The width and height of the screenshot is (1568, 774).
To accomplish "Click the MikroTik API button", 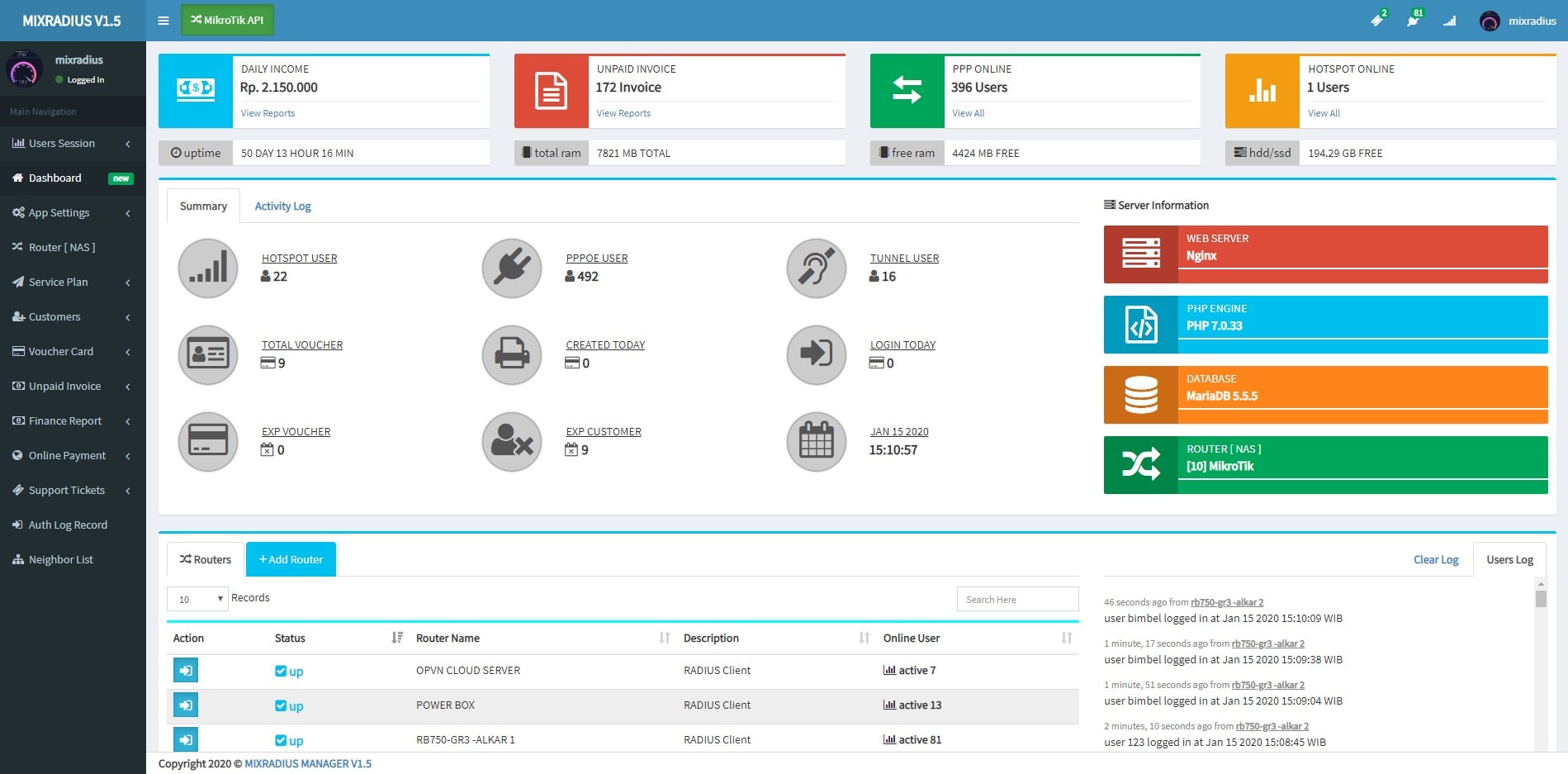I will [x=227, y=20].
